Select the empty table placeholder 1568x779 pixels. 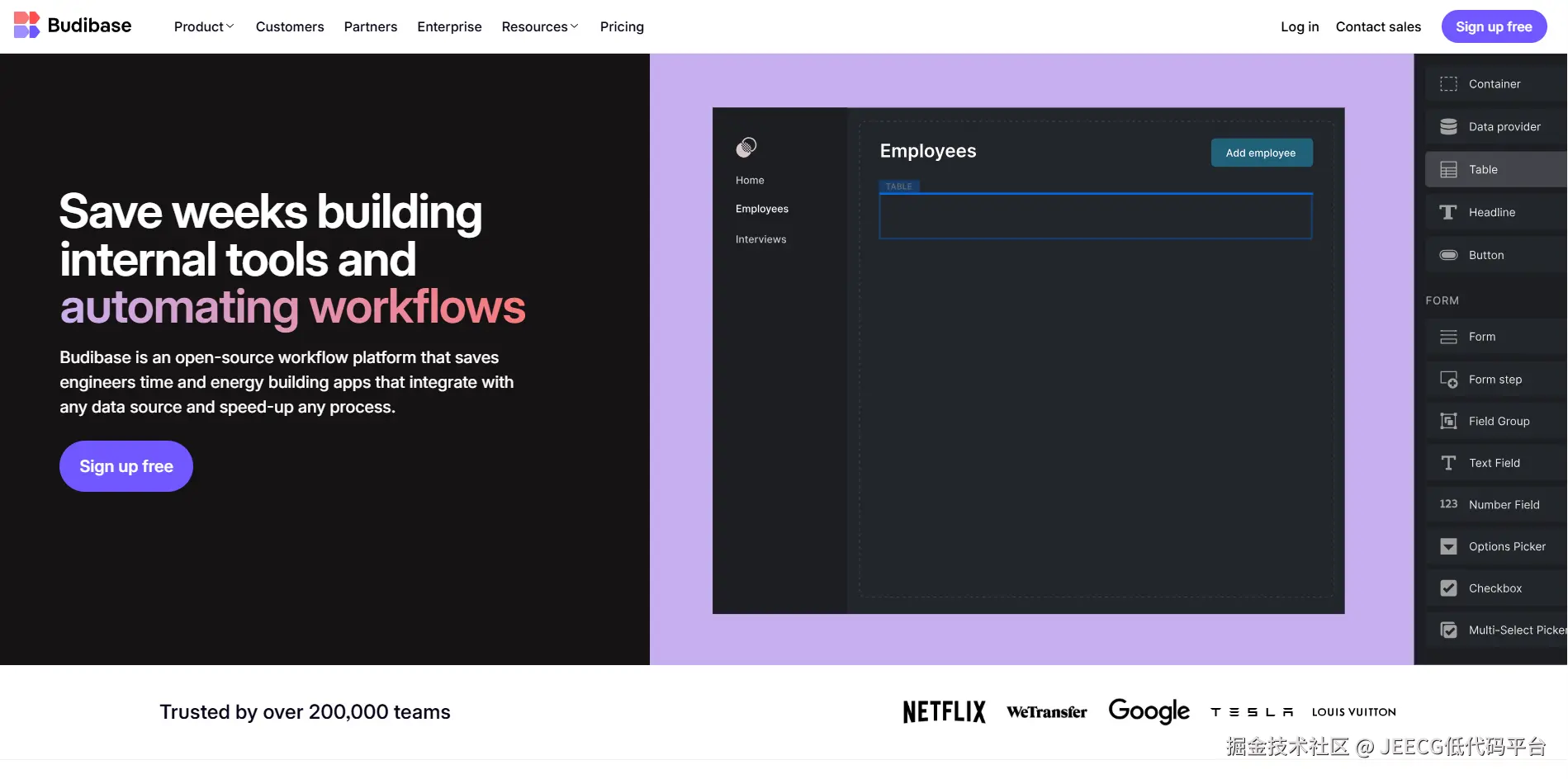click(x=1096, y=216)
